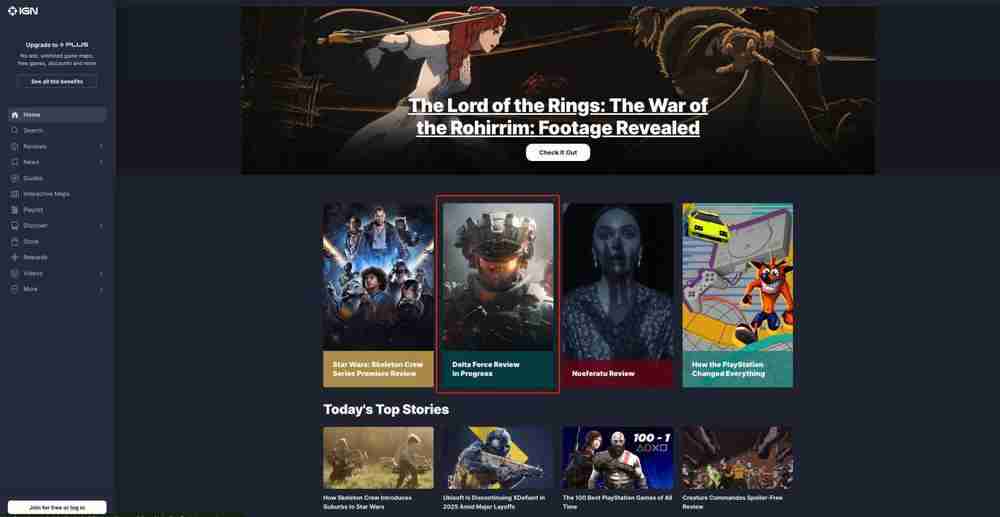Expand the More submenu chevron
Screen dimensions: 1000x517
[101, 289]
